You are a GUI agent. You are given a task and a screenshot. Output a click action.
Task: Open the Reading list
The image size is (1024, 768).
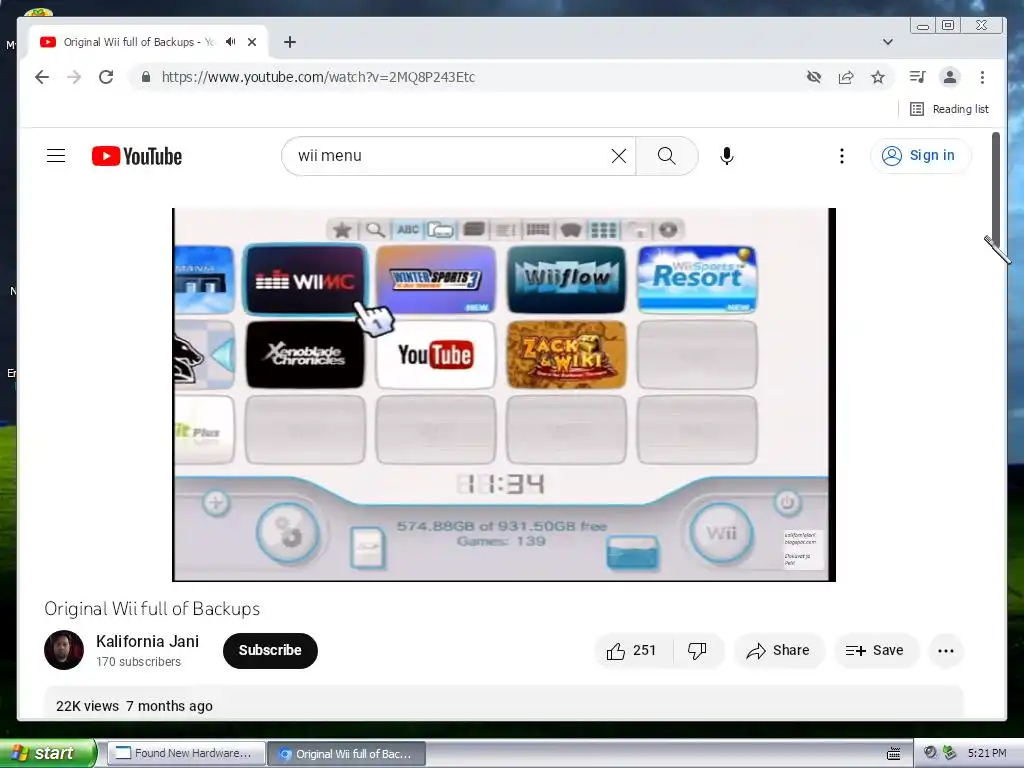[x=950, y=109]
